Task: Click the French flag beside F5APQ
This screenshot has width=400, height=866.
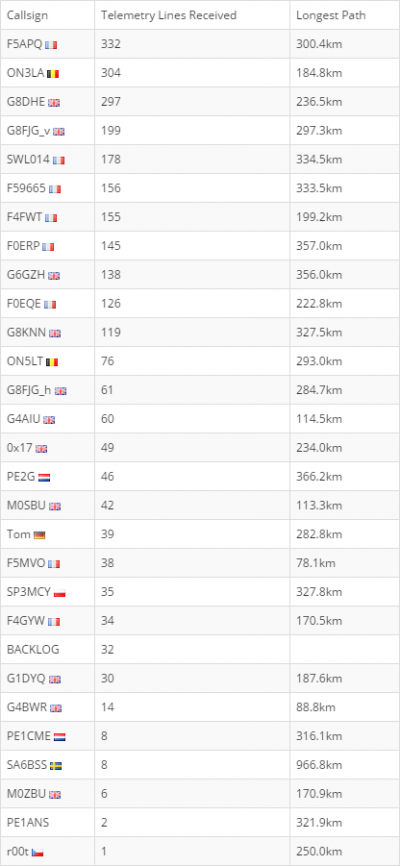Action: pyautogui.click(x=51, y=45)
